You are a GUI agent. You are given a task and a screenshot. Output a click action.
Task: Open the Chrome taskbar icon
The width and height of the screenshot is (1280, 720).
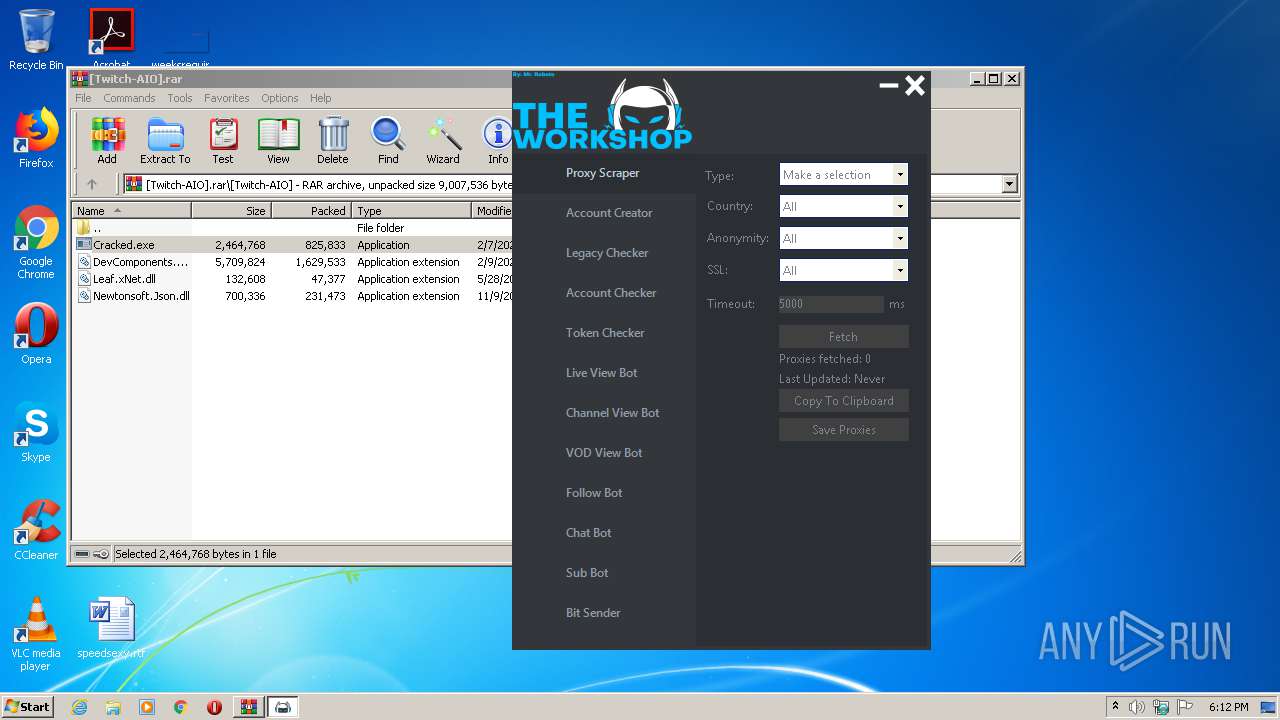point(180,707)
